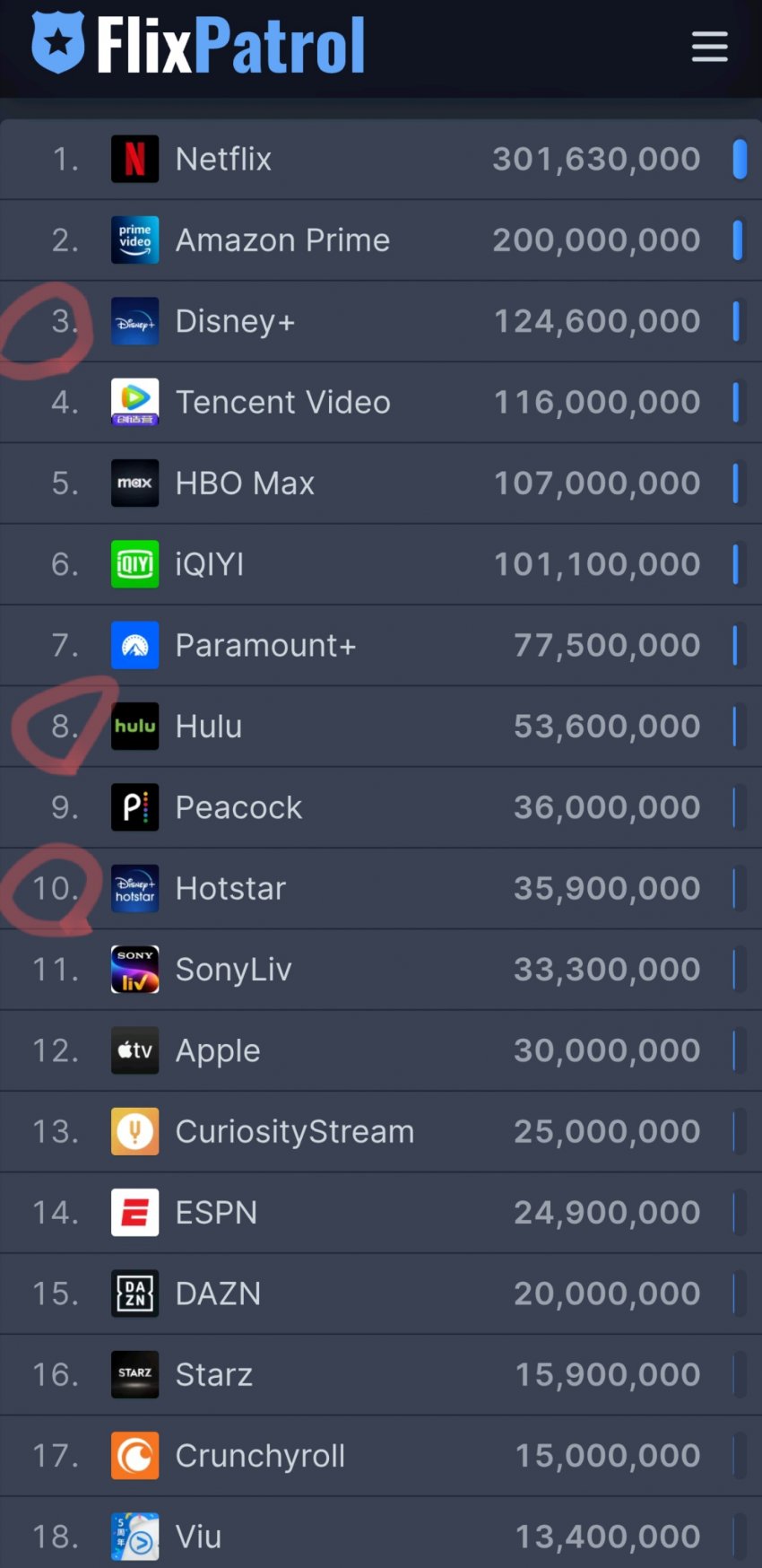762x1568 pixels.
Task: Select the Starz row name
Action: [214, 1374]
